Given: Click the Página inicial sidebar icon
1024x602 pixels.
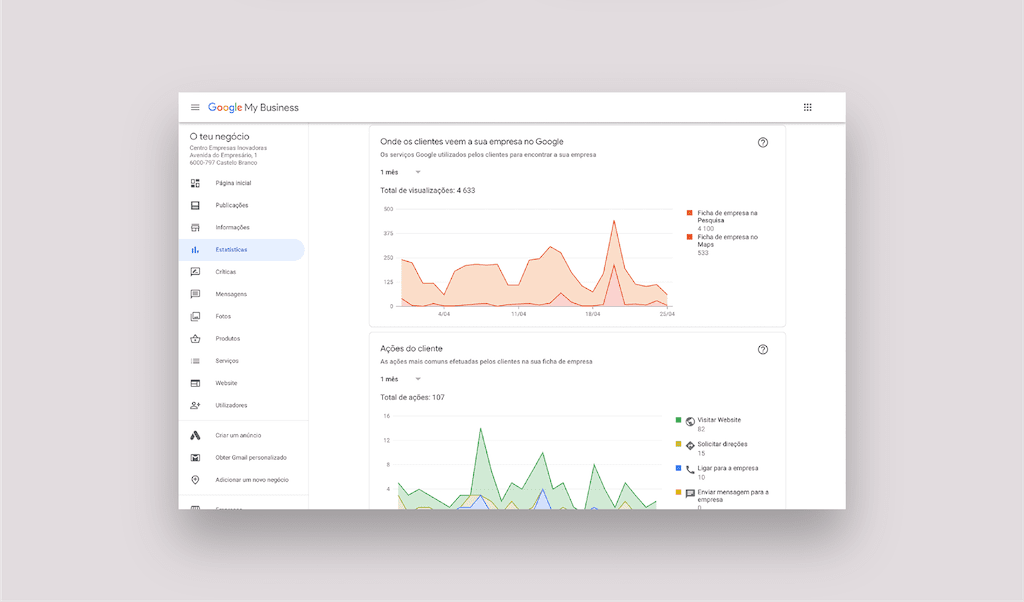Looking at the screenshot, I should 195,183.
